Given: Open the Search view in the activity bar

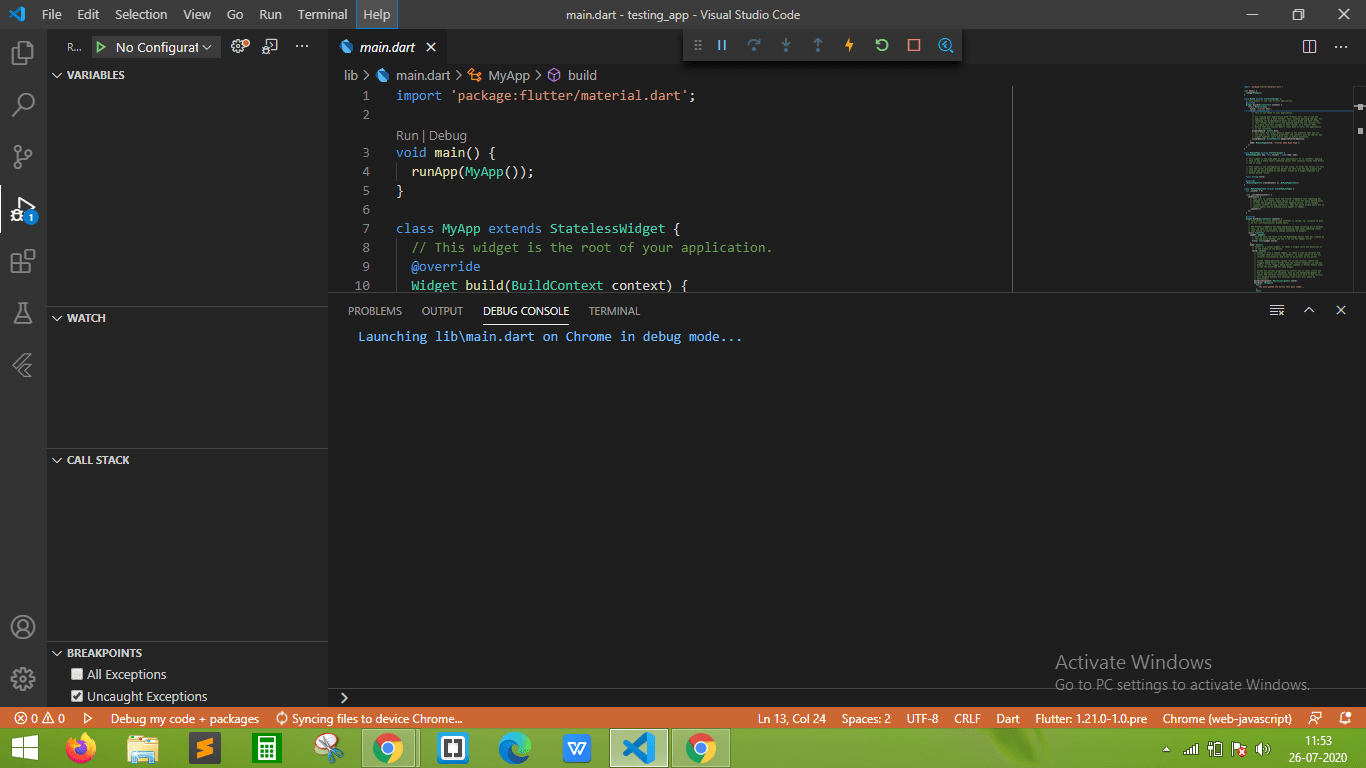Looking at the screenshot, I should pyautogui.click(x=23, y=105).
